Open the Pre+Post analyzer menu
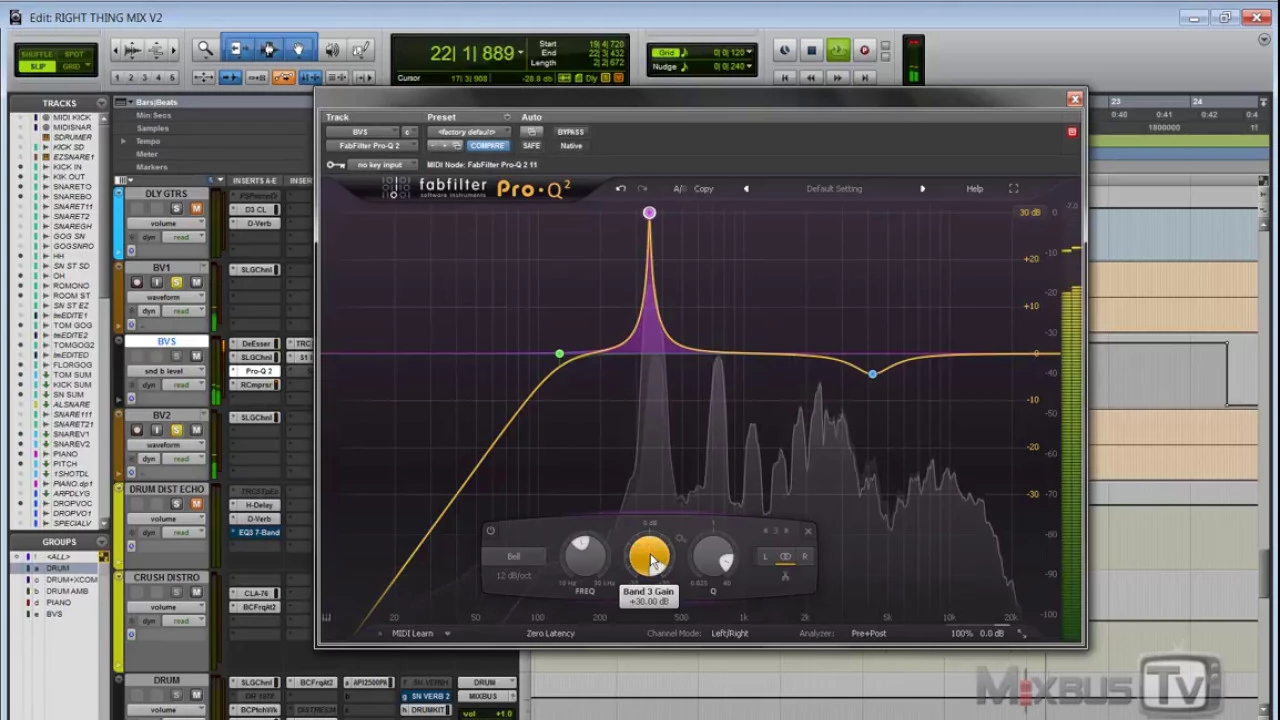 point(868,633)
